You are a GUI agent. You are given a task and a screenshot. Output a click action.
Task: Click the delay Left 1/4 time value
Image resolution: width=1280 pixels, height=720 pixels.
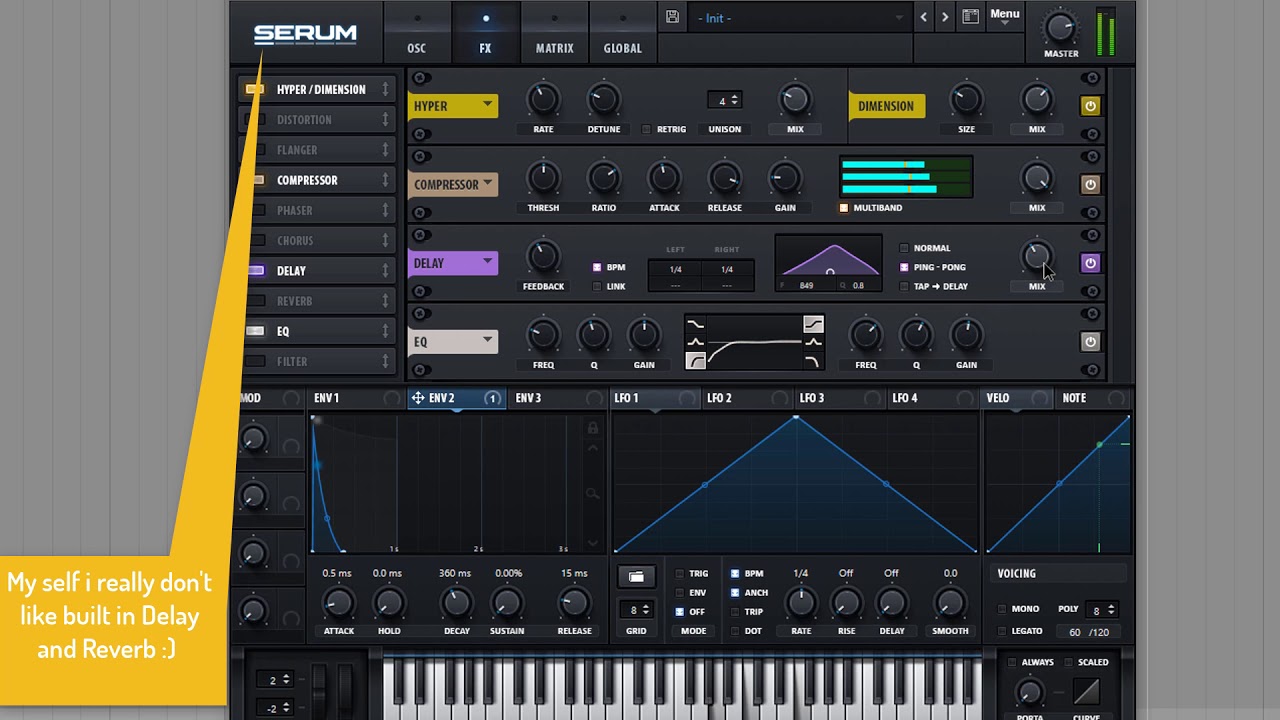(x=675, y=270)
